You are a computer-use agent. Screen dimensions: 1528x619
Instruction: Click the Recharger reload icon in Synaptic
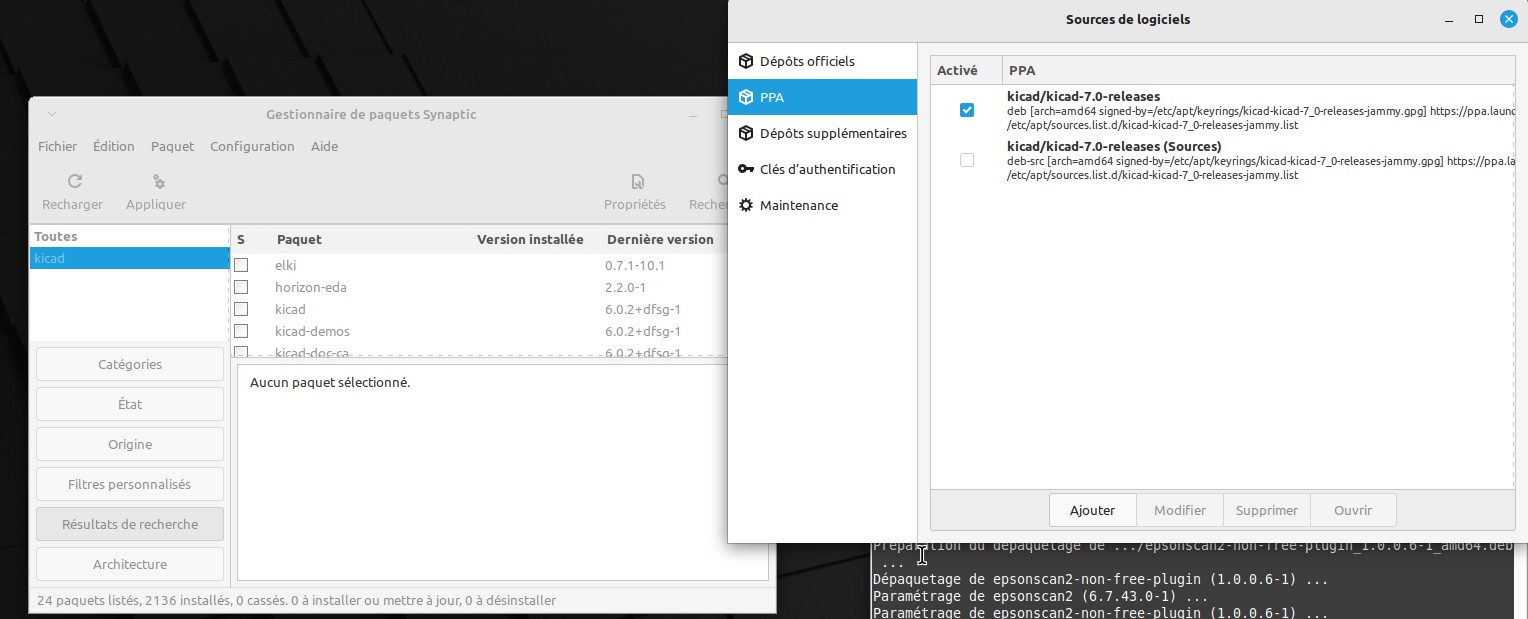pos(74,182)
